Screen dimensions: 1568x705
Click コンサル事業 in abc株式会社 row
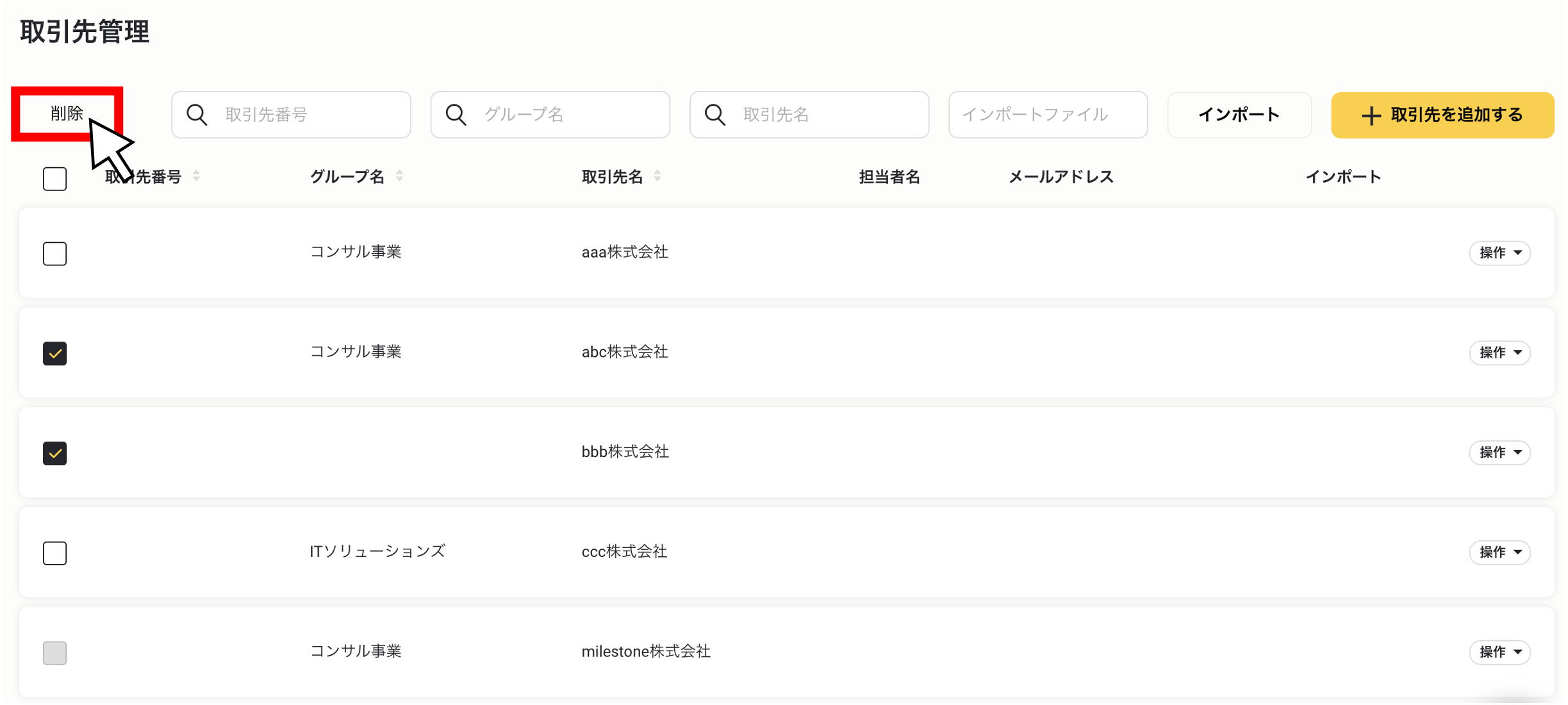[x=356, y=352]
